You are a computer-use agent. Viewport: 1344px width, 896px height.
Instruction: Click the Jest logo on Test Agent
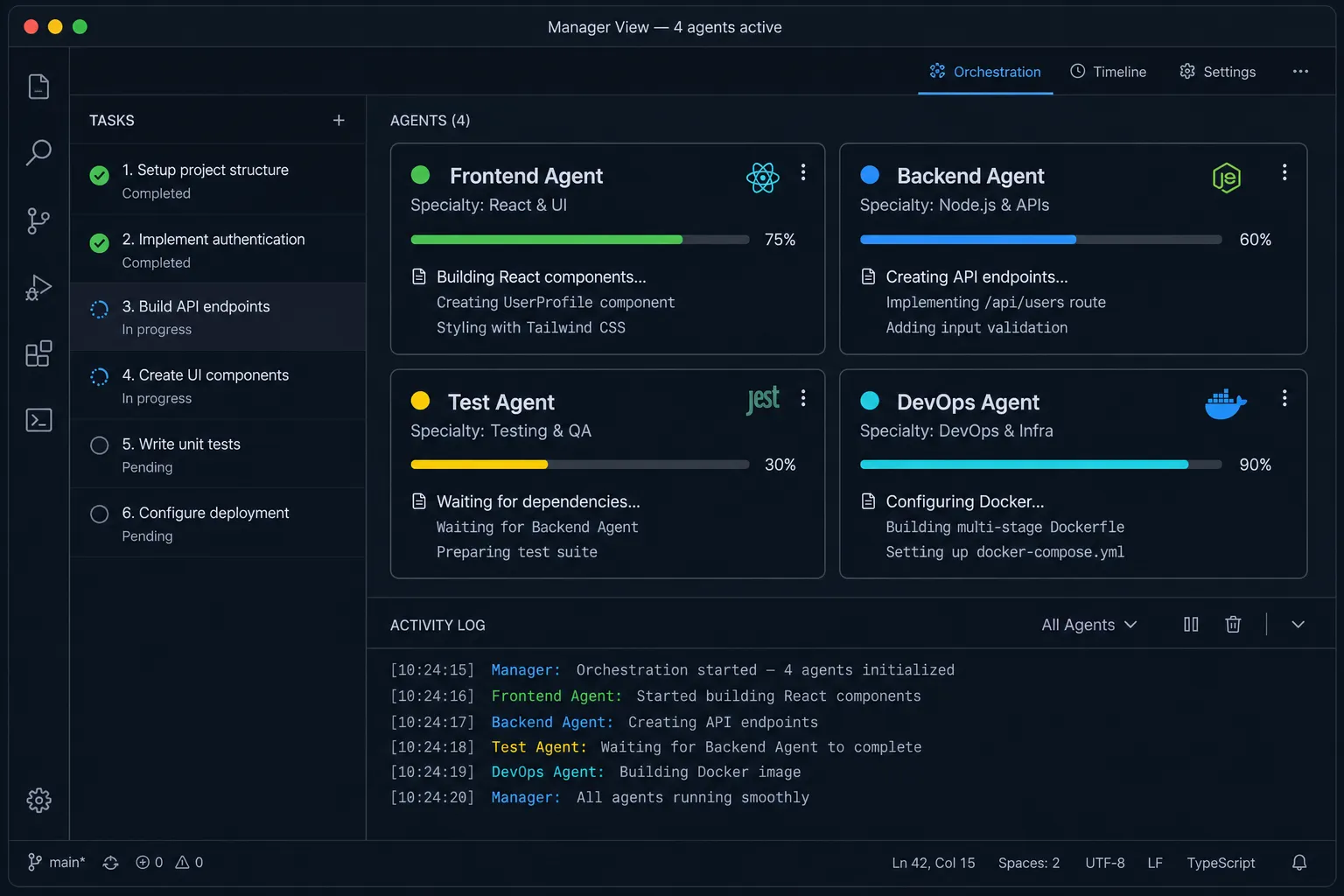point(763,401)
